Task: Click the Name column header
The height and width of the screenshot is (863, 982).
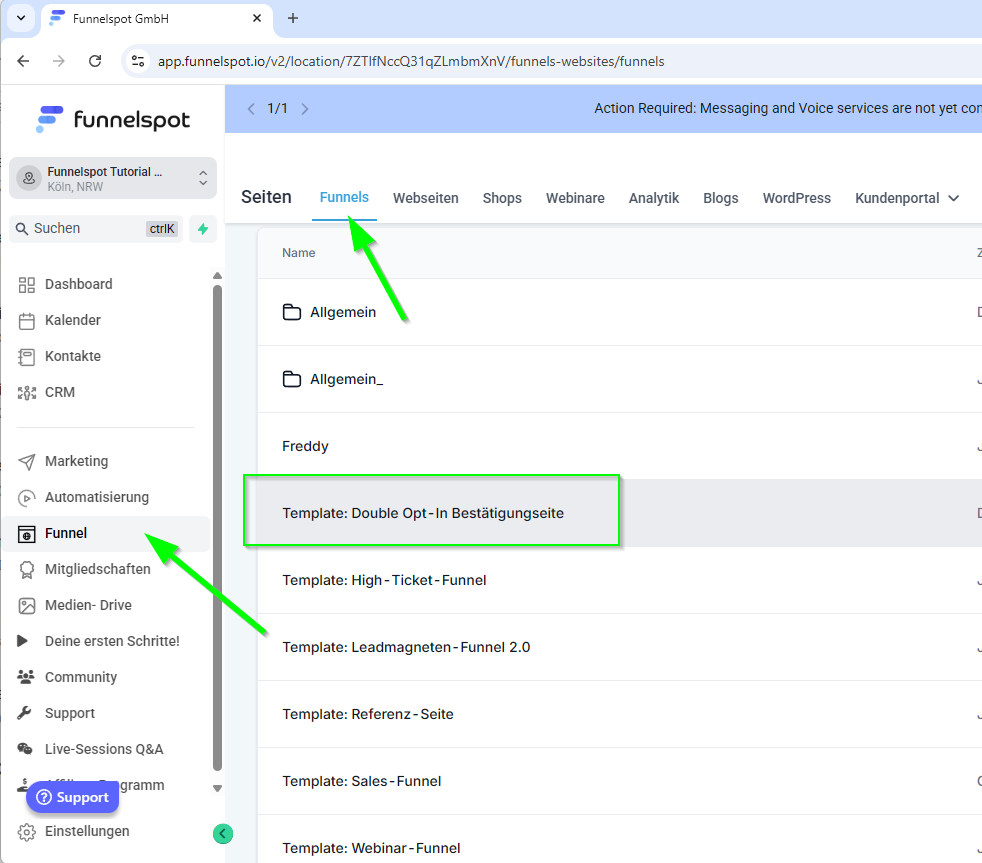Action: coord(299,253)
